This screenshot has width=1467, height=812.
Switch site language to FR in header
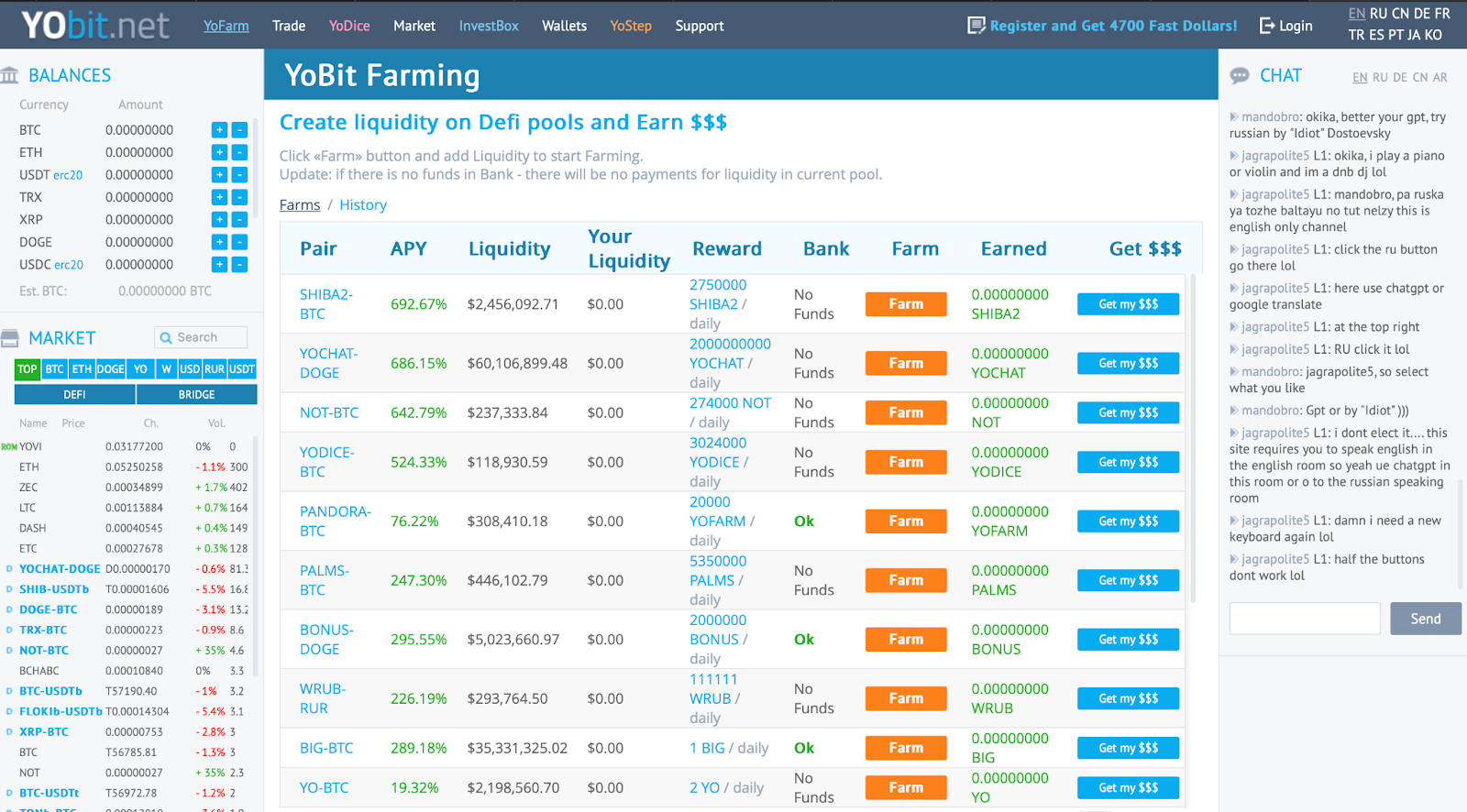[x=1442, y=14]
